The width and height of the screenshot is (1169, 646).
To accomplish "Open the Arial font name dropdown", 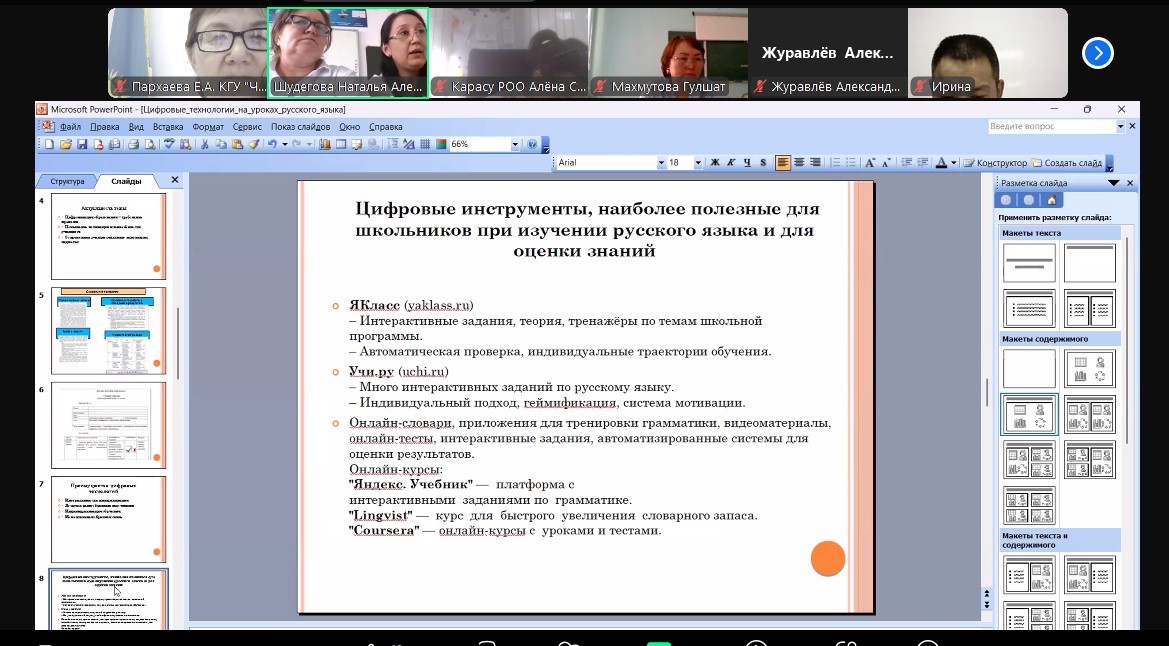I will 661,163.
